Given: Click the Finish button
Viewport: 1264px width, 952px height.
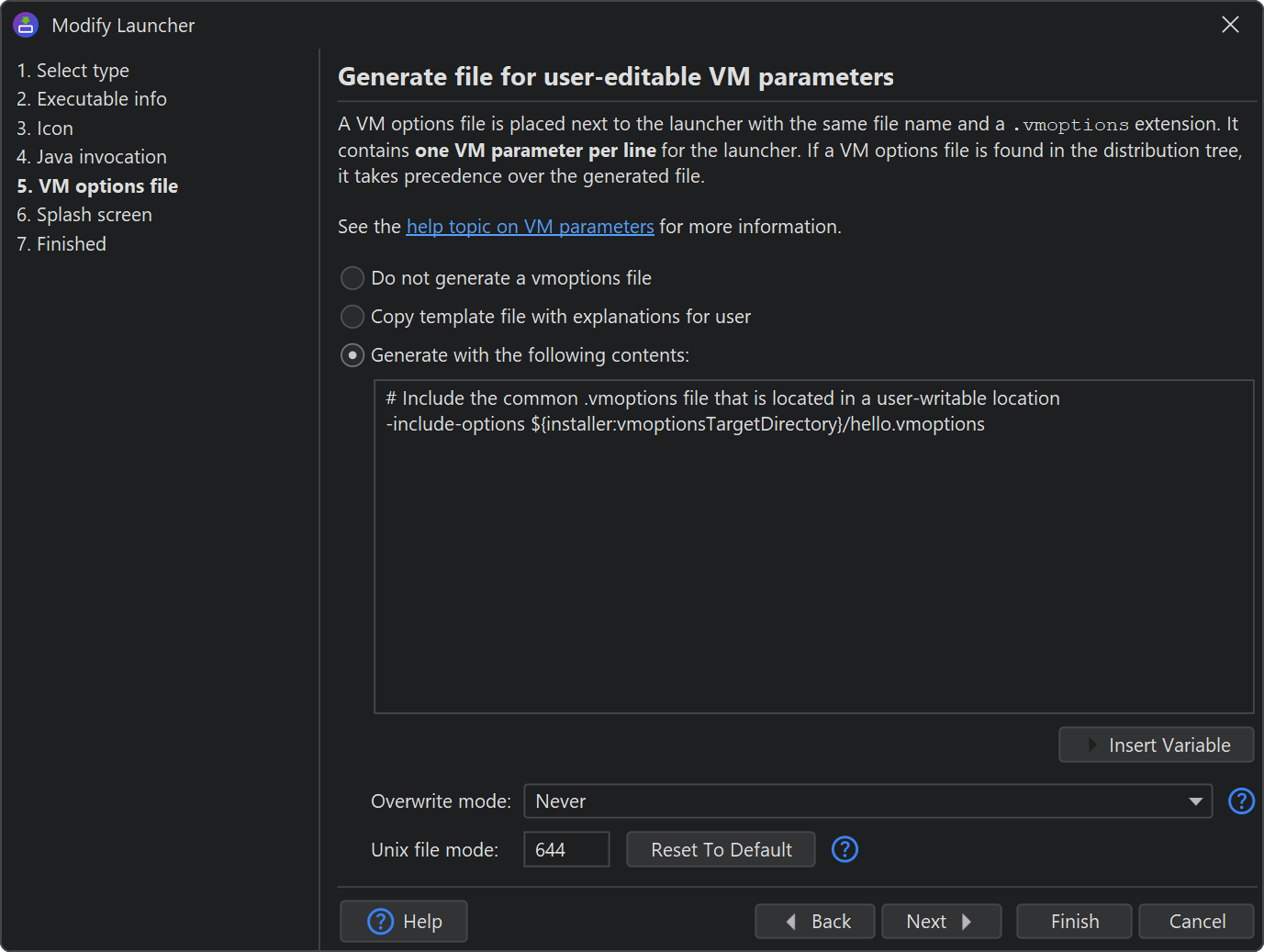Looking at the screenshot, I should point(1074,922).
